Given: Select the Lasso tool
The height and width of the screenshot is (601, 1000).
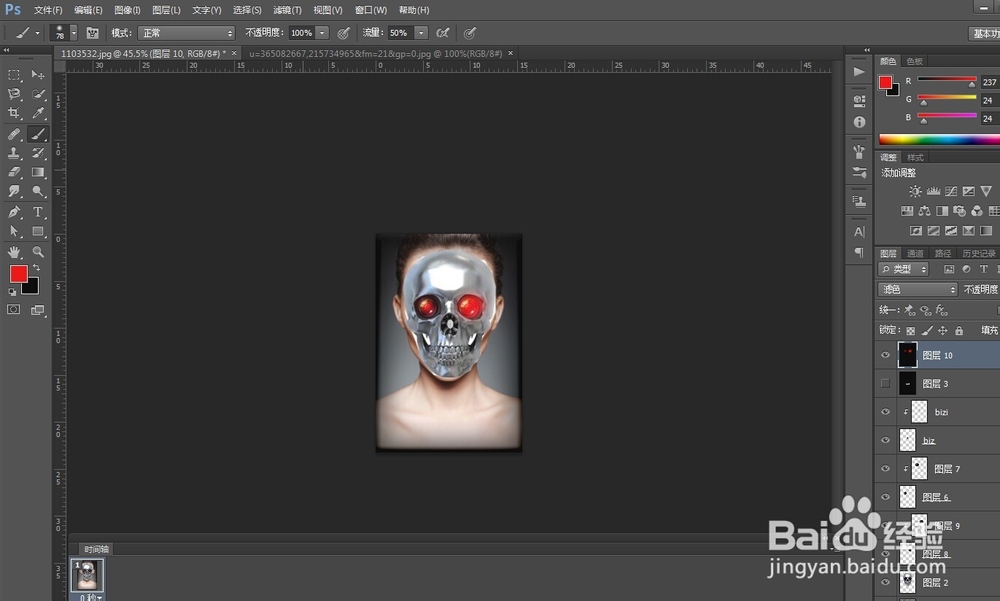Looking at the screenshot, I should [x=13, y=94].
